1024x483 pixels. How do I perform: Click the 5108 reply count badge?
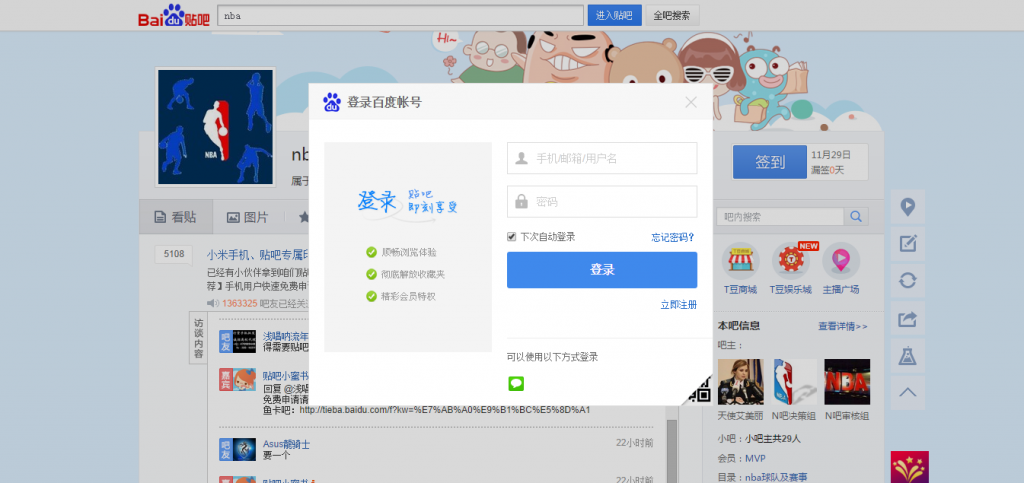coord(173,255)
